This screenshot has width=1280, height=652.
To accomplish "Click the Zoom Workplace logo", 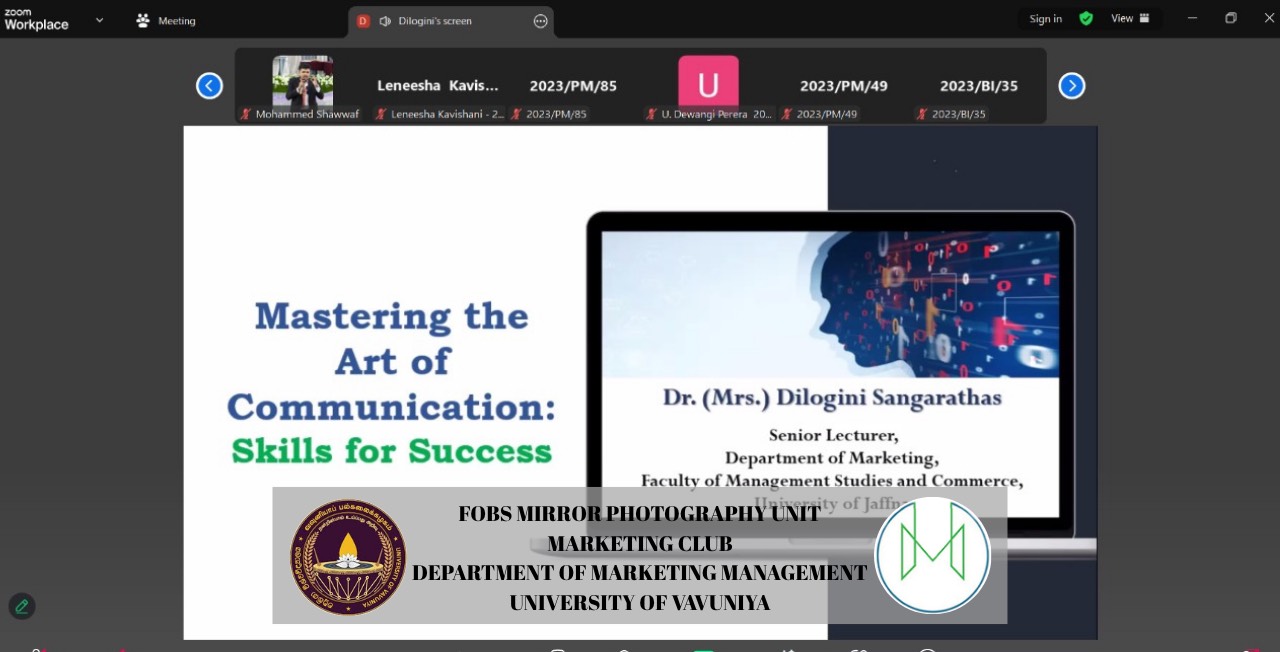I will click(x=36, y=19).
